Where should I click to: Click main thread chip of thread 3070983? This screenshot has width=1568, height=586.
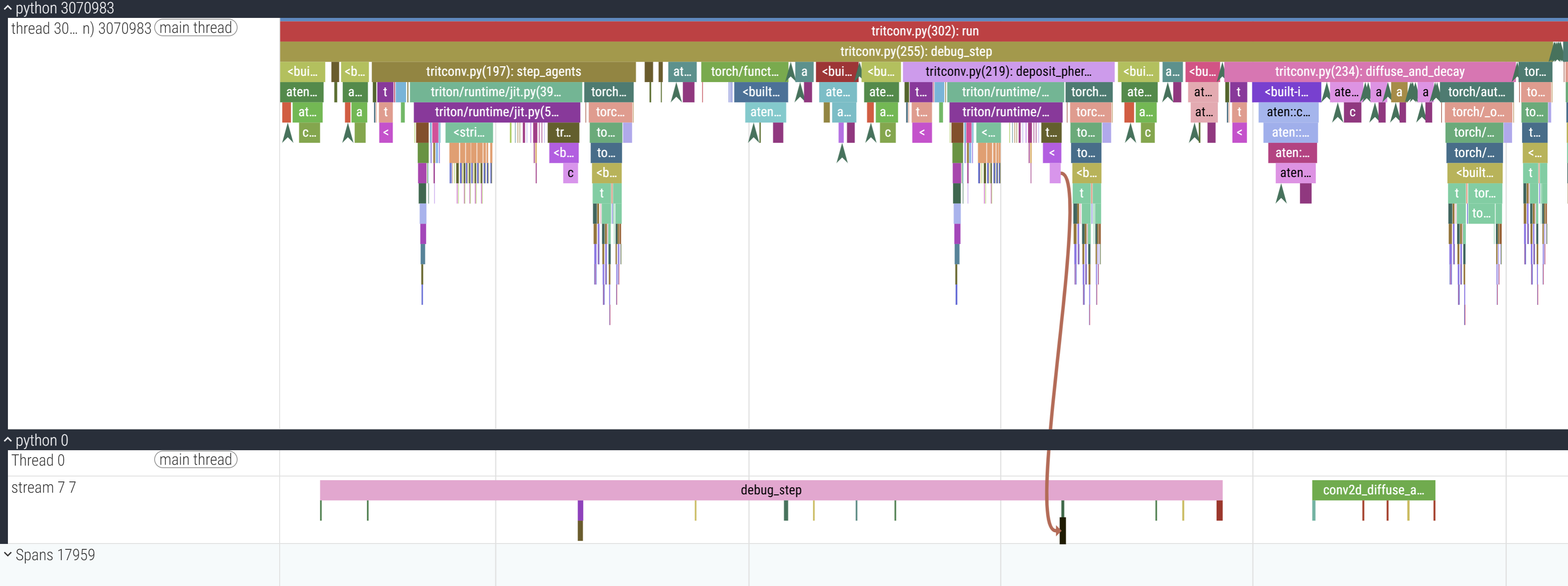[195, 28]
